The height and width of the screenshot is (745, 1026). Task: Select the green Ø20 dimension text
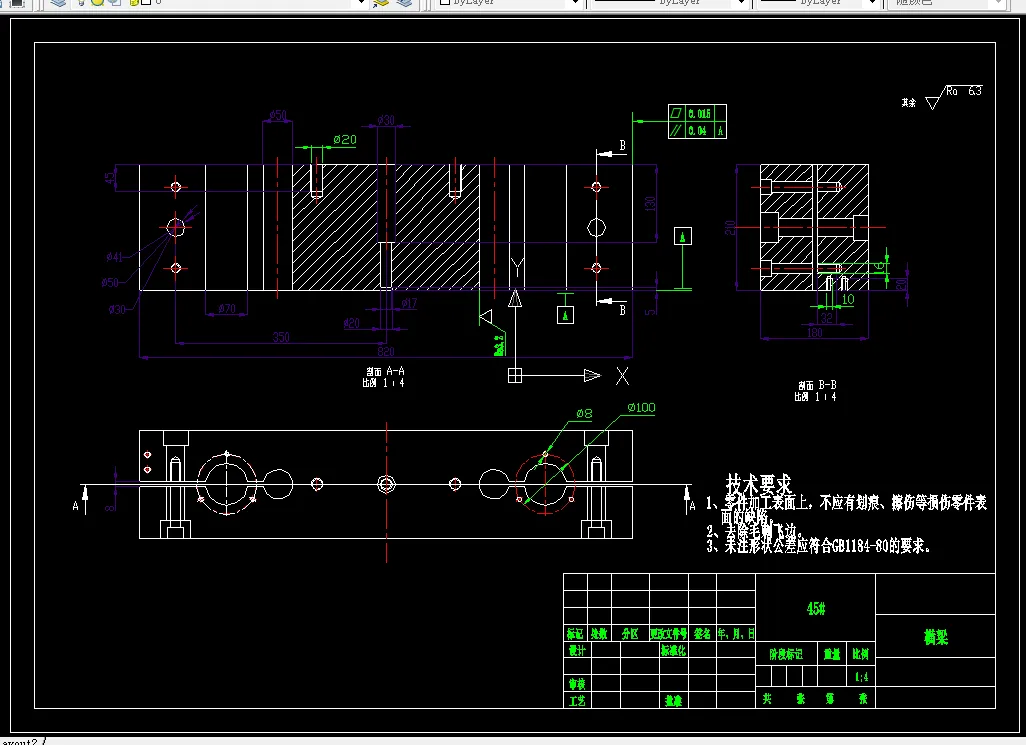345,139
